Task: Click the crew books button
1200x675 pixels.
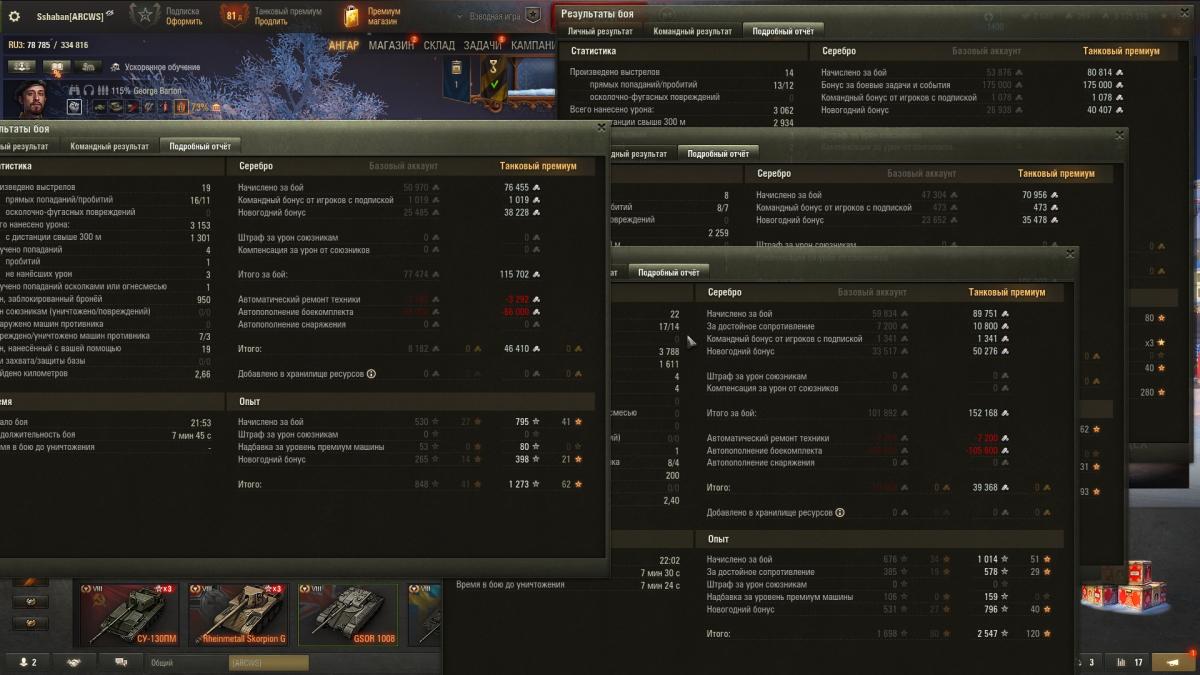Action: pos(56,66)
